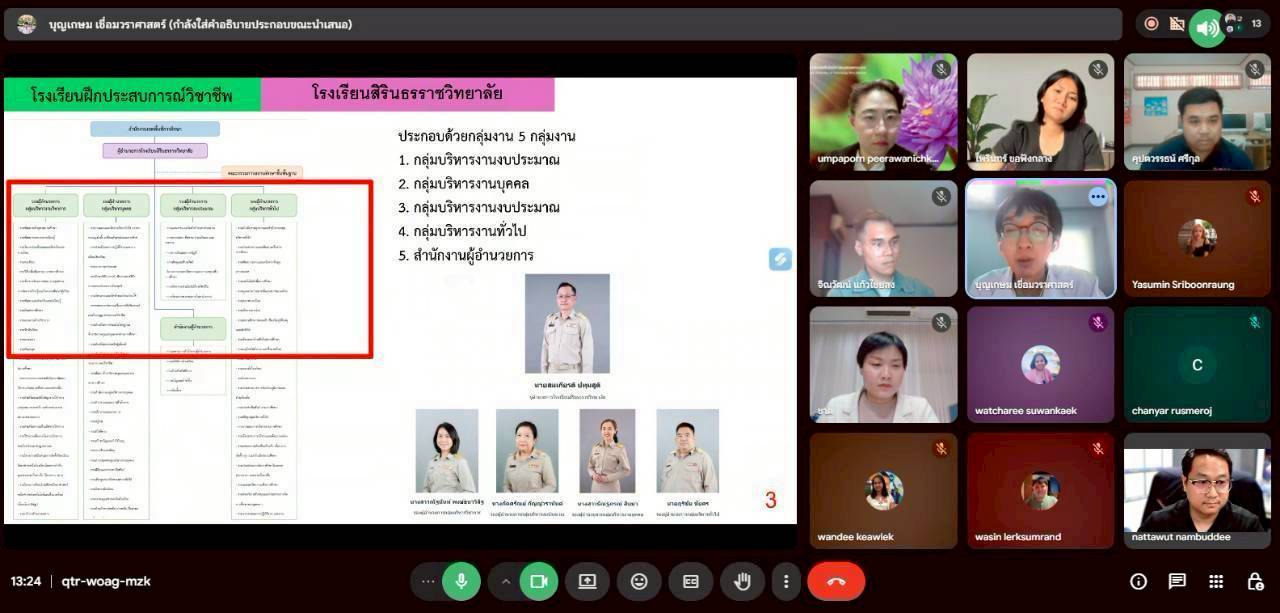Viewport: 1280px width, 613px height.
Task: Click the recording indicator icon
Action: click(x=1151, y=24)
